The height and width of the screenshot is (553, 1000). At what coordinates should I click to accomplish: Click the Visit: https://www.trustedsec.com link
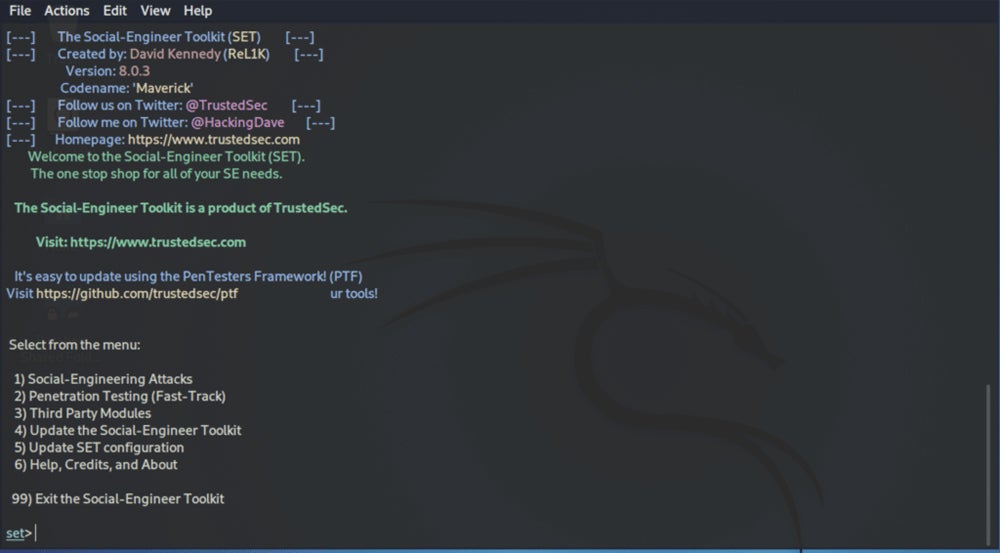click(141, 242)
